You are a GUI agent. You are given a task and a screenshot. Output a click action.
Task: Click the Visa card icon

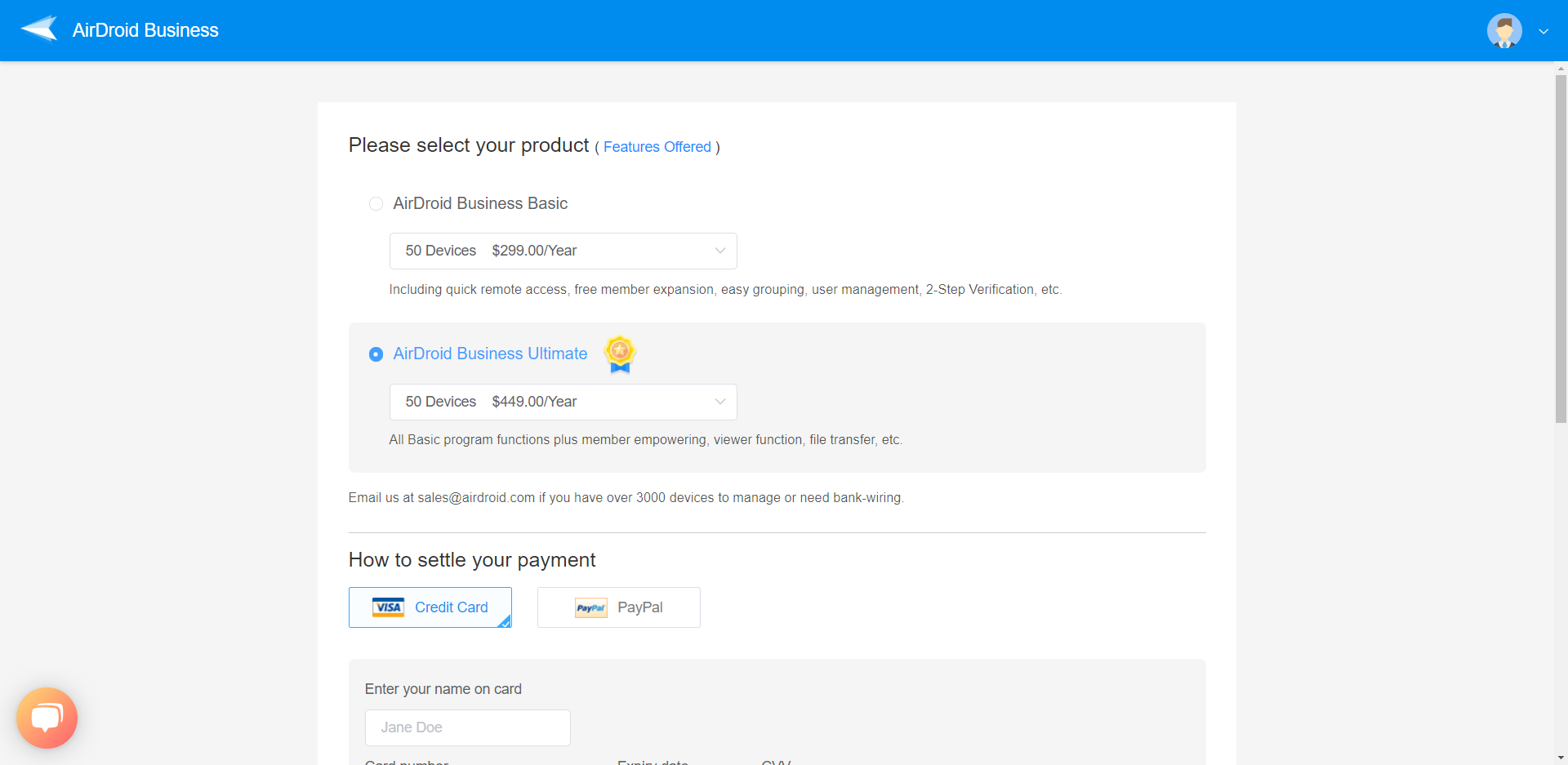pos(388,607)
